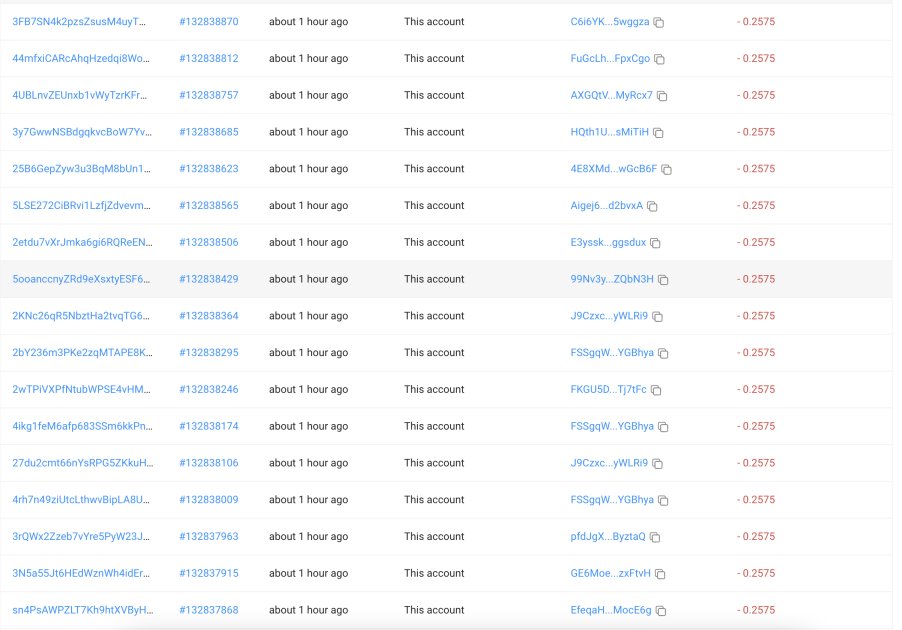Open transaction 2wTPiVXPfNtubWPSE4vHM...
Screen dimensions: 902x630
click(x=81, y=390)
